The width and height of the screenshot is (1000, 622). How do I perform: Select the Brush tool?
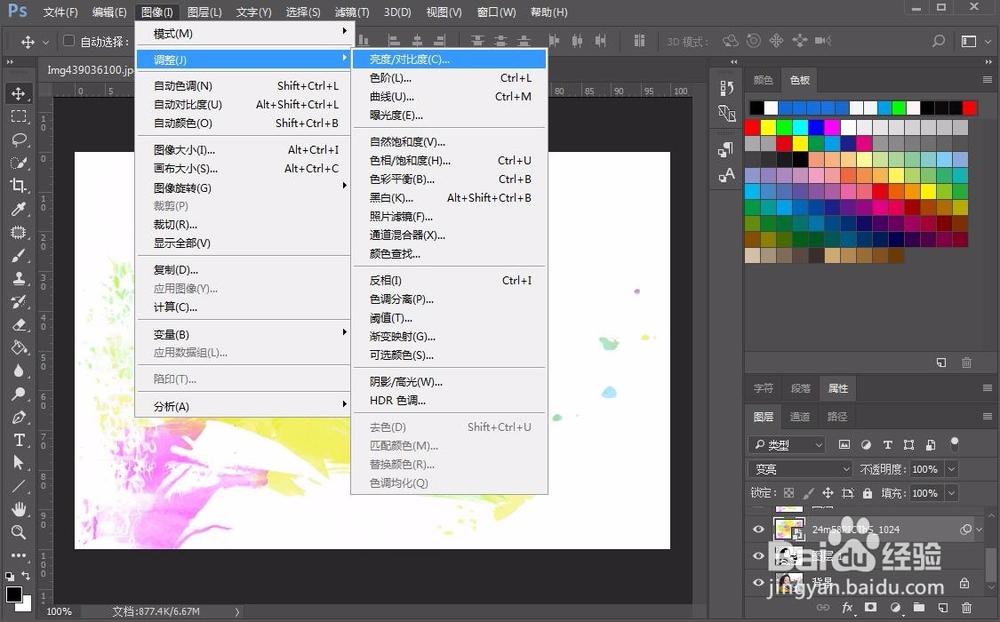[x=18, y=255]
